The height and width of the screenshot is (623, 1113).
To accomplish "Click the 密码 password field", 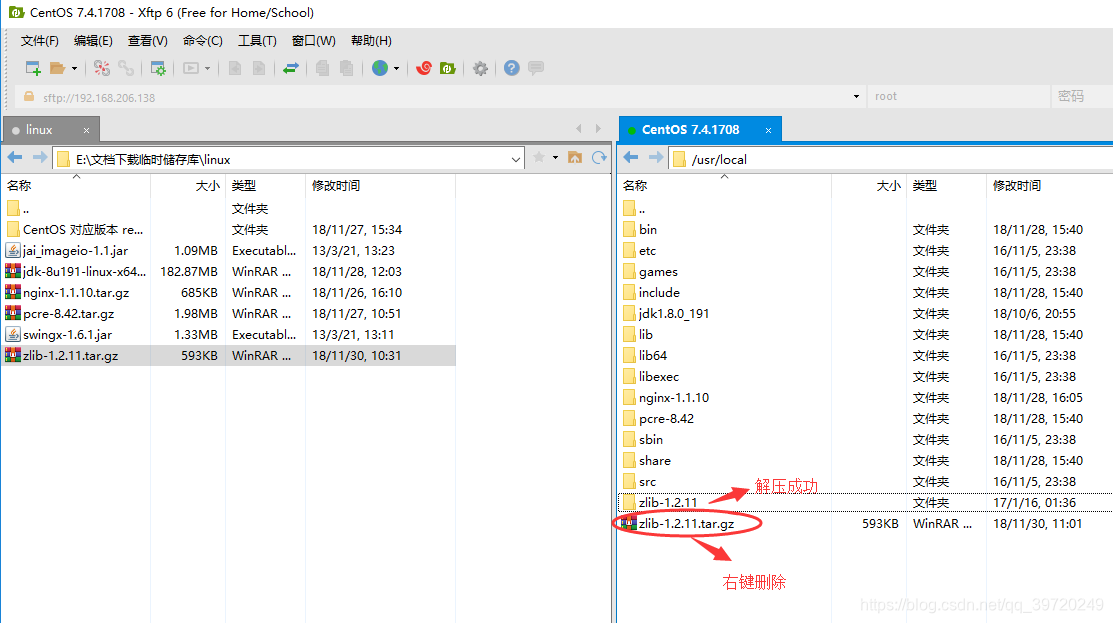I will pos(1082,97).
